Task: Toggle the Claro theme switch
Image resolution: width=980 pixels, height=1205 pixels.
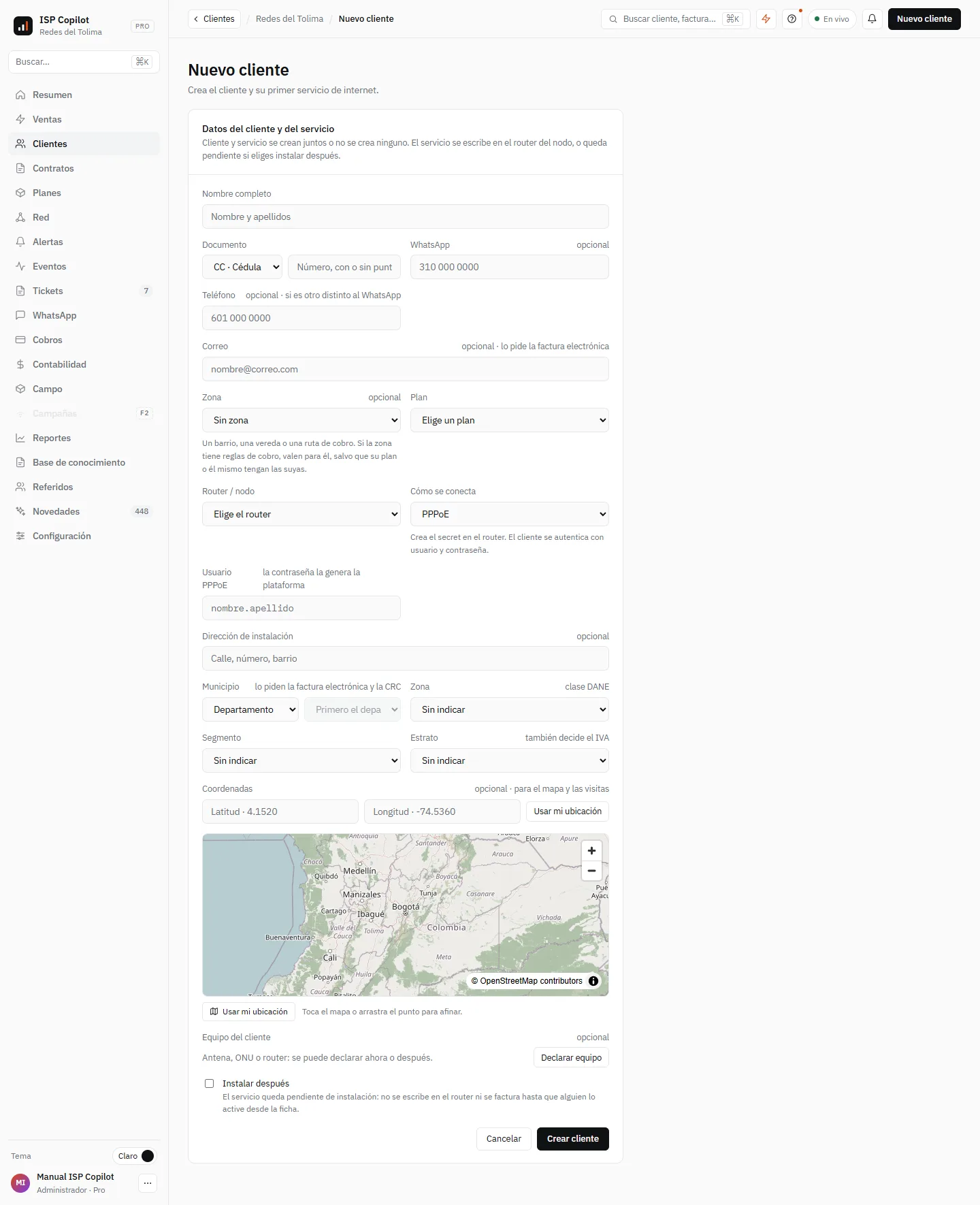Action: point(135,1156)
